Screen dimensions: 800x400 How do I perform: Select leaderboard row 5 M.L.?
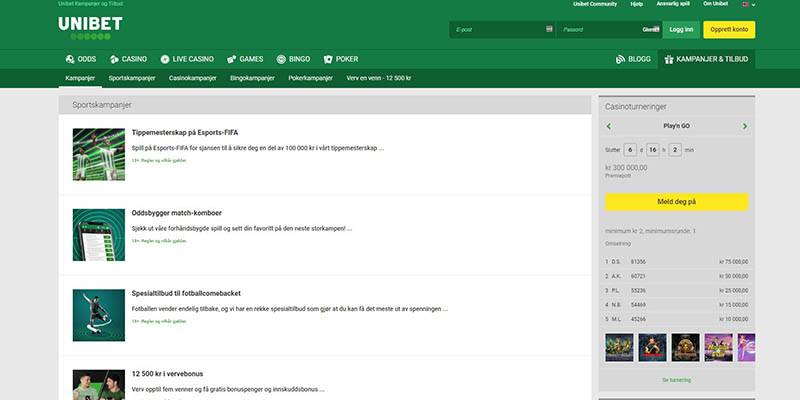(677, 319)
